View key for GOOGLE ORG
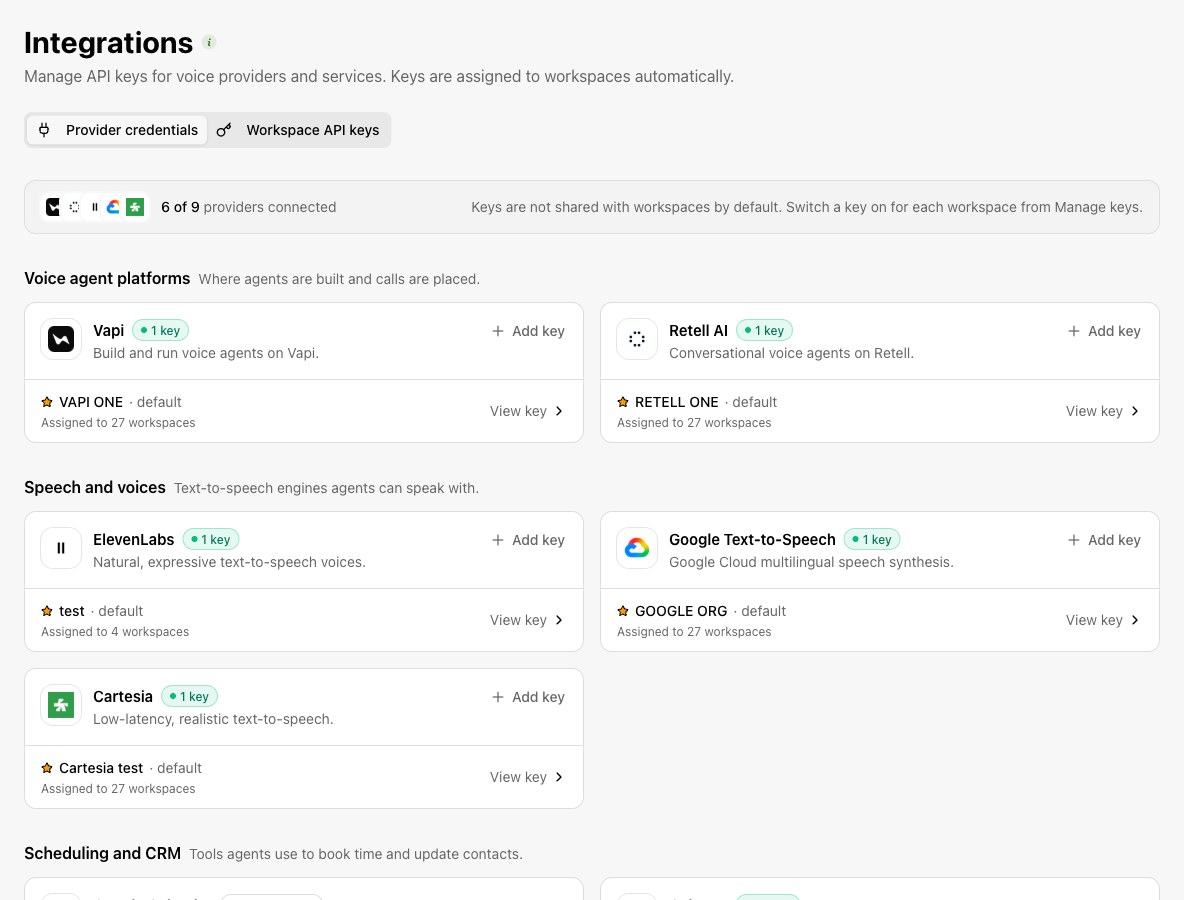The image size is (1184, 900). pyautogui.click(x=1102, y=620)
